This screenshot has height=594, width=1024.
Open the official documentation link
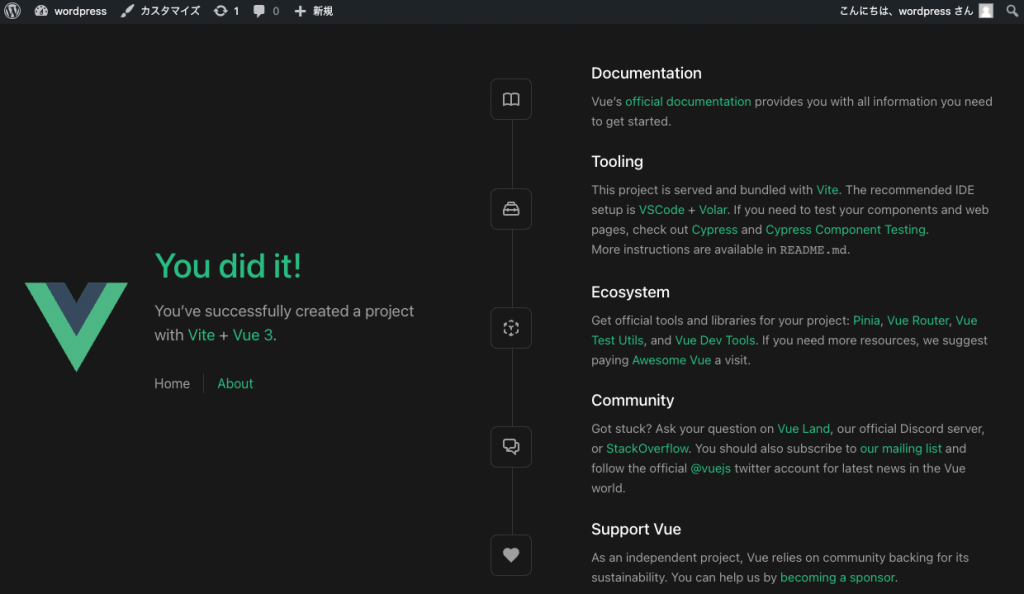[688, 102]
